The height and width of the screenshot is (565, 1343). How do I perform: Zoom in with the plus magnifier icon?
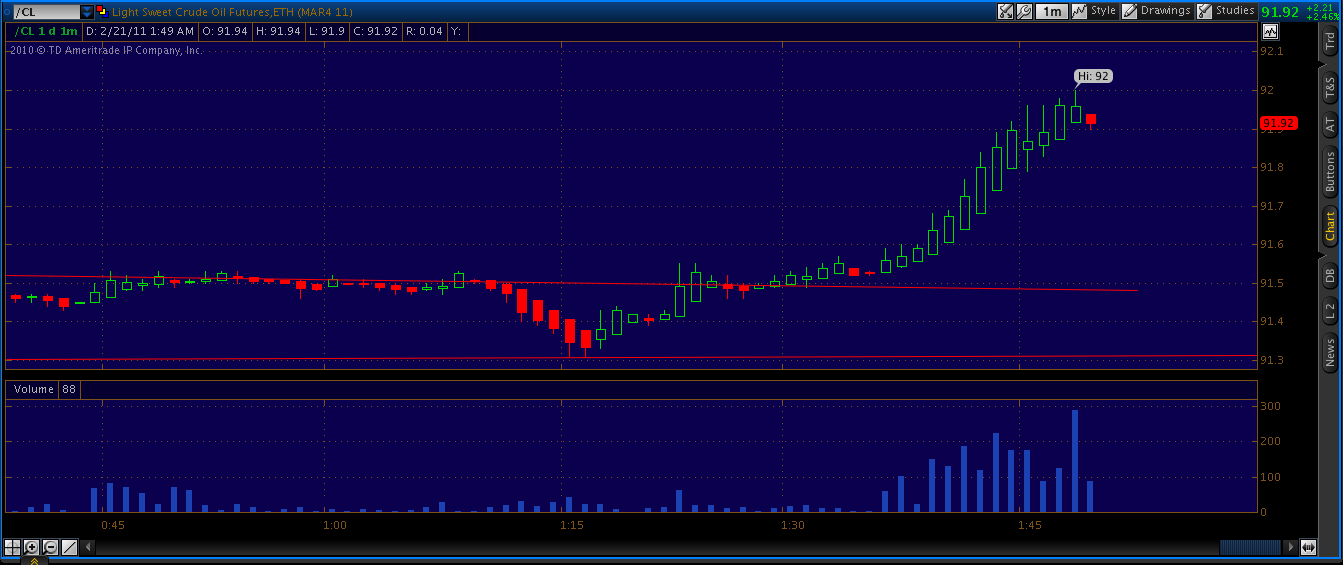click(32, 547)
